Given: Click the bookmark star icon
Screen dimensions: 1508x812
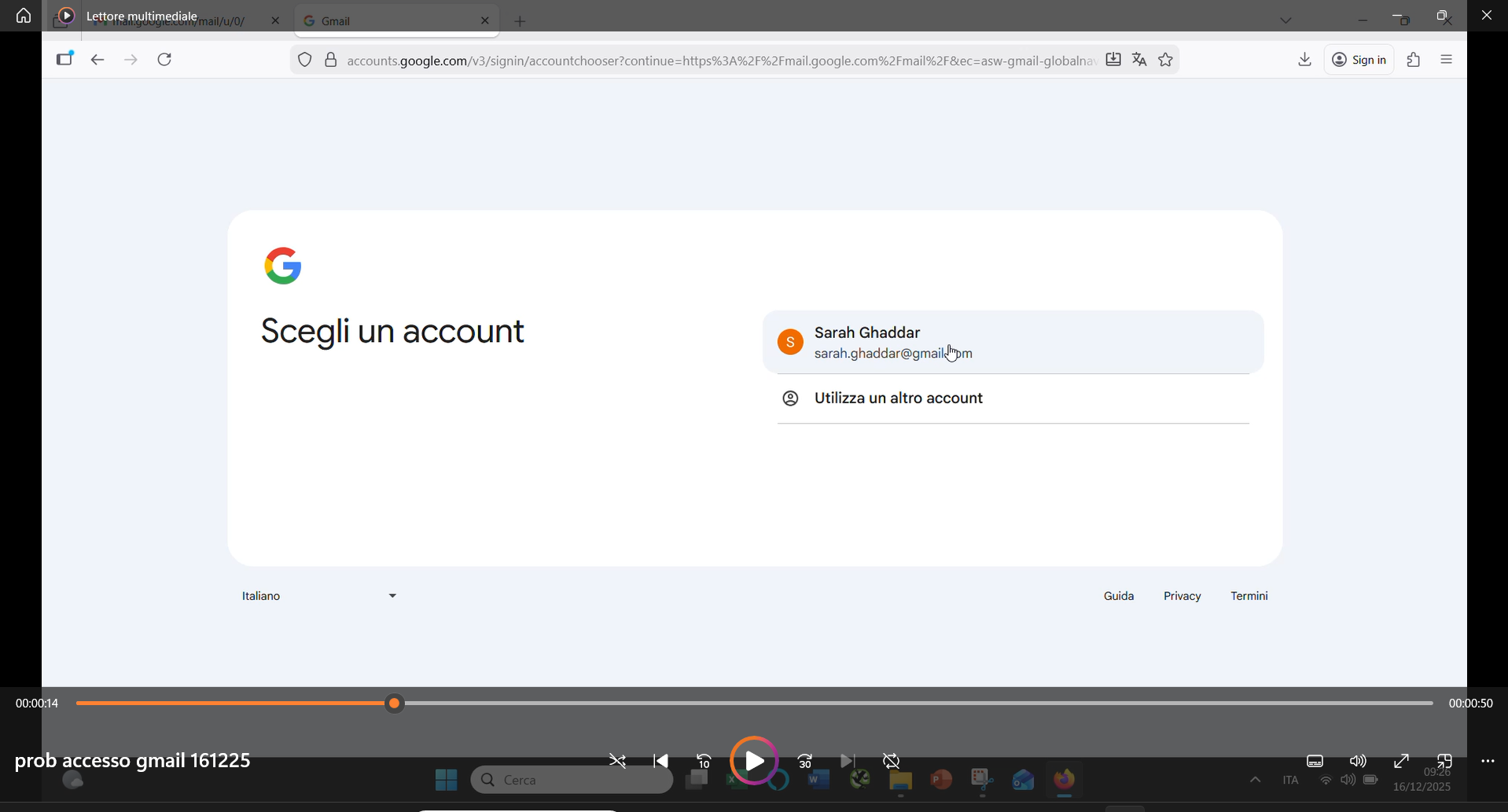Looking at the screenshot, I should (1166, 60).
